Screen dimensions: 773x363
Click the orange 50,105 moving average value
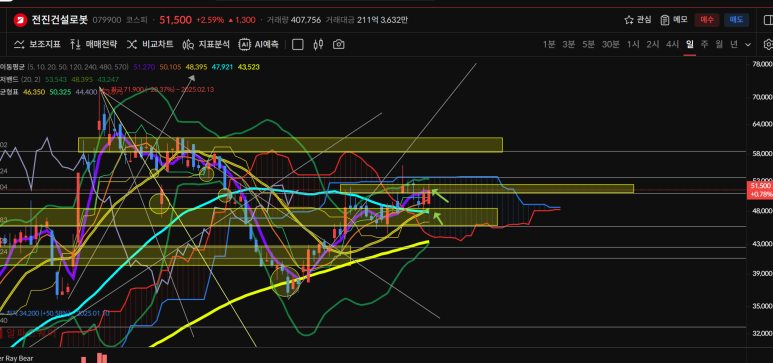tap(170, 67)
